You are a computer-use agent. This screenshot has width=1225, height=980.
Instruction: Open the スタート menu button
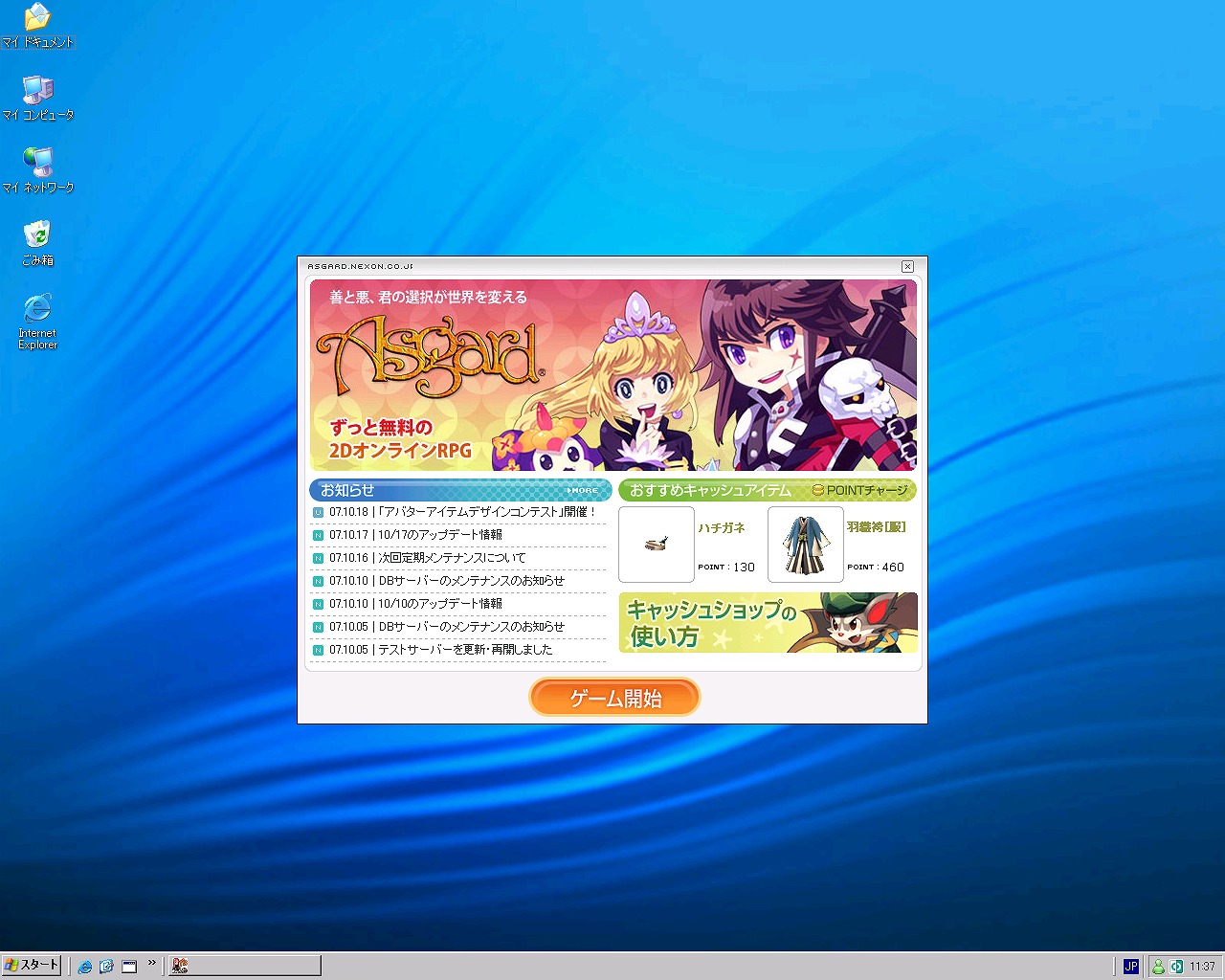point(32,966)
